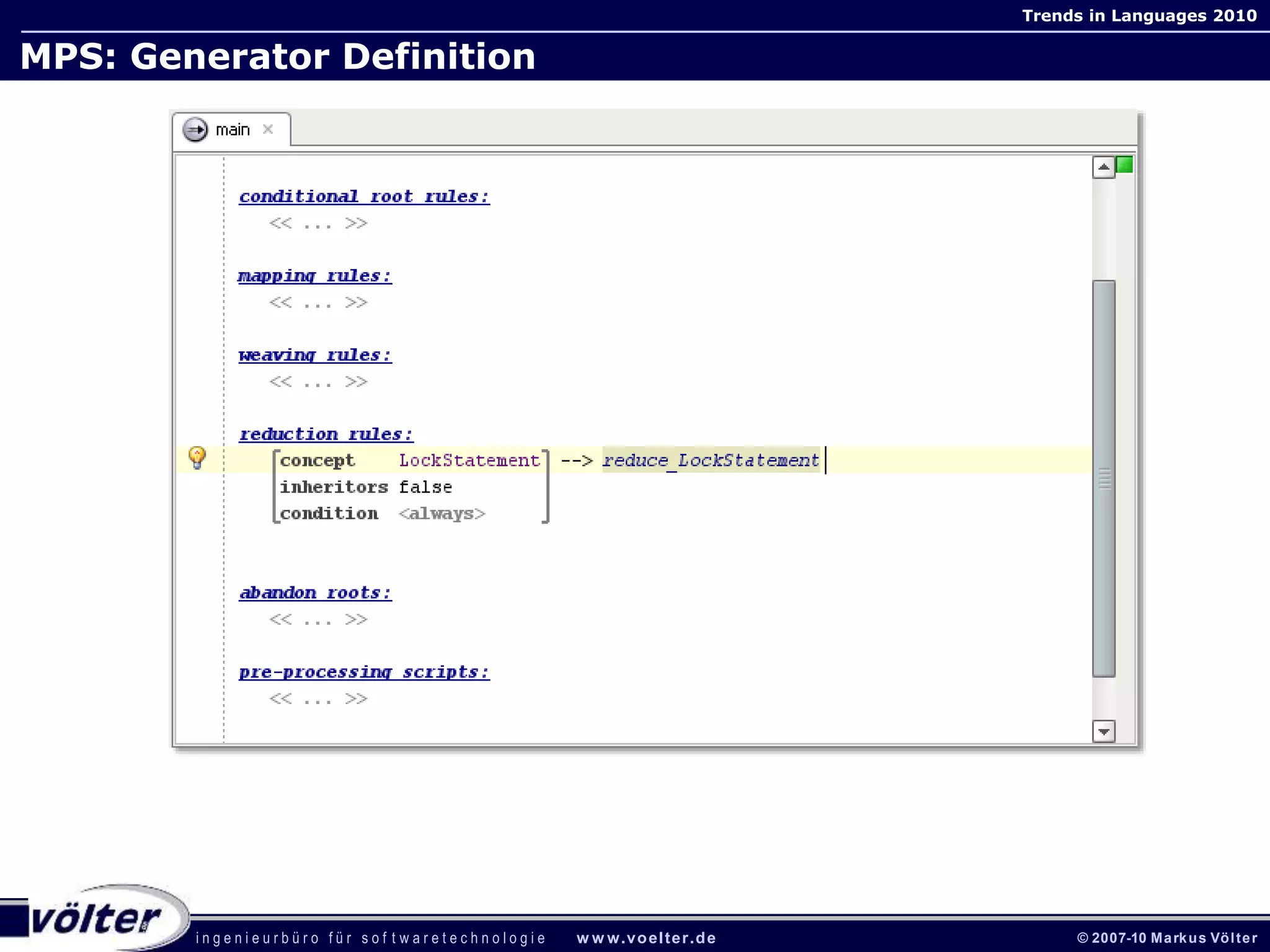
Task: Open the reduction rules heading
Action: tap(326, 434)
